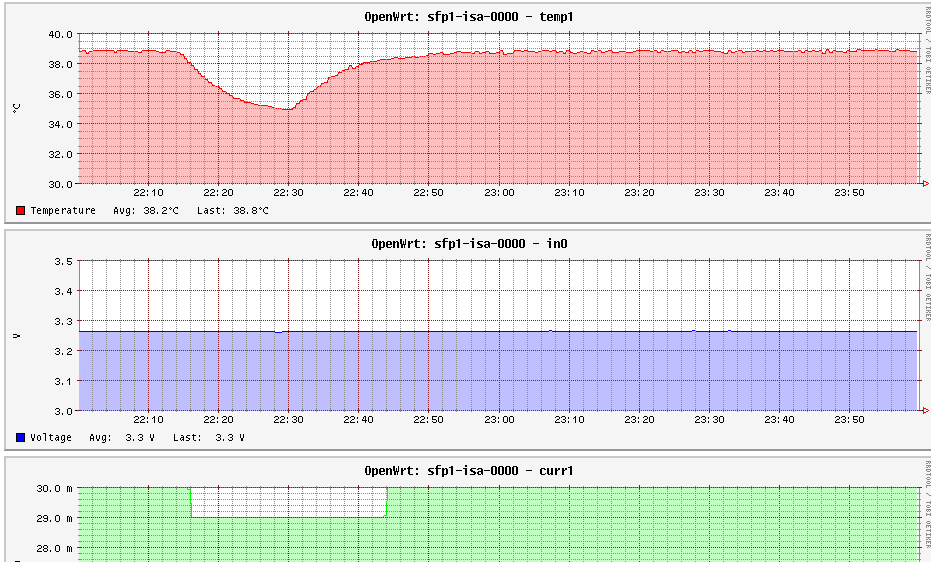Click the '3.4' tick on the in0 y-axis
Screen dimensions: 931x562
[x=64, y=291]
